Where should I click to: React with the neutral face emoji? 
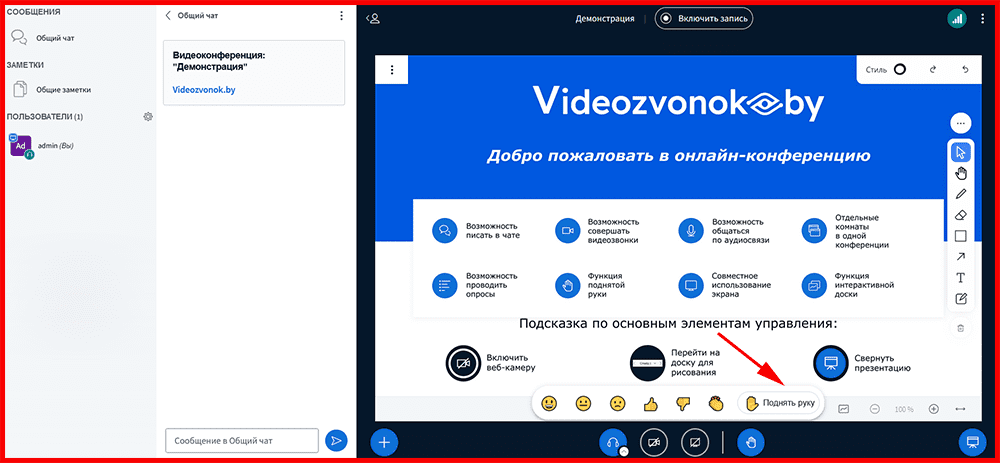(583, 403)
